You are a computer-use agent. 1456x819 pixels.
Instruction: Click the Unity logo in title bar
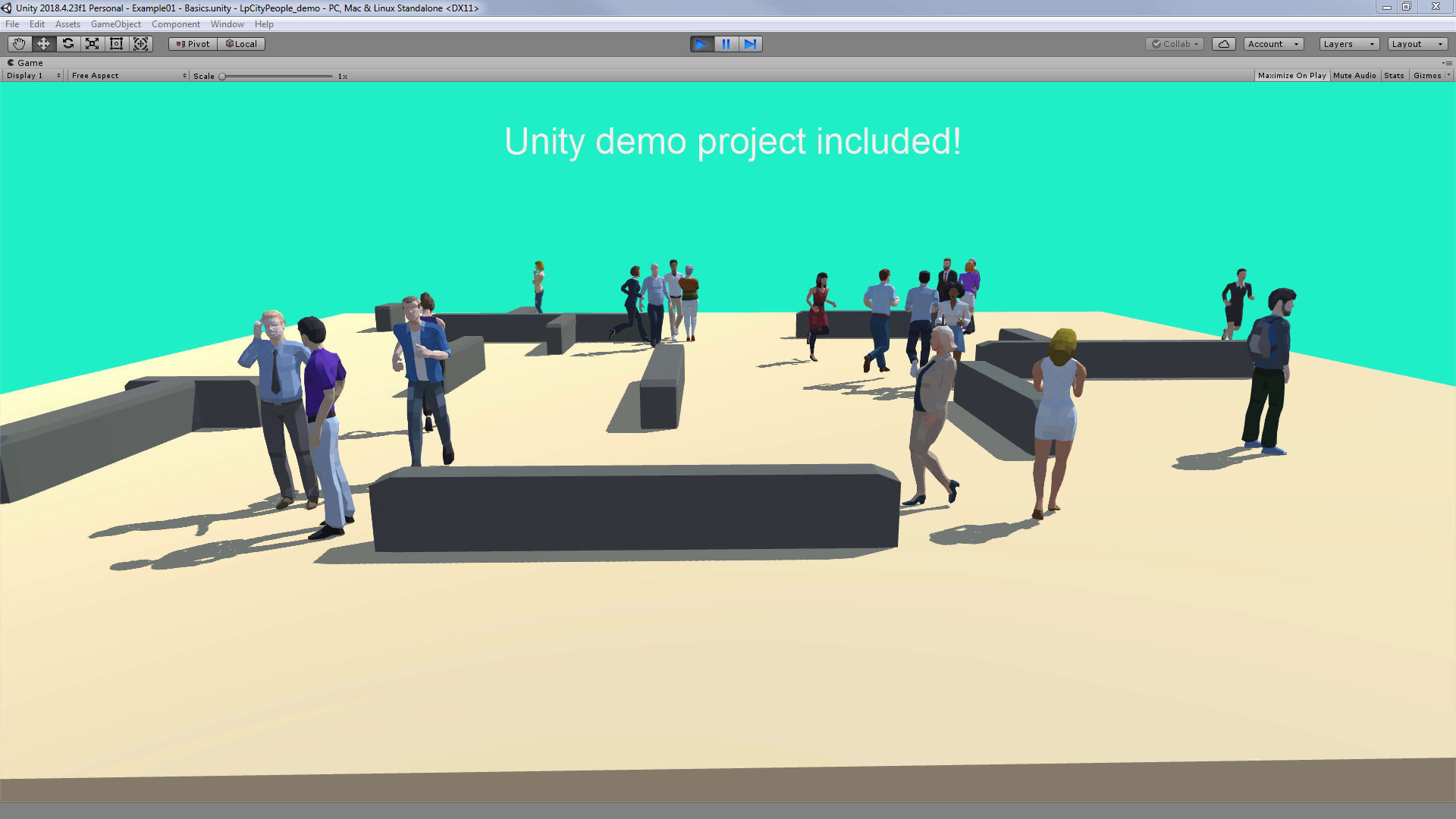7,8
